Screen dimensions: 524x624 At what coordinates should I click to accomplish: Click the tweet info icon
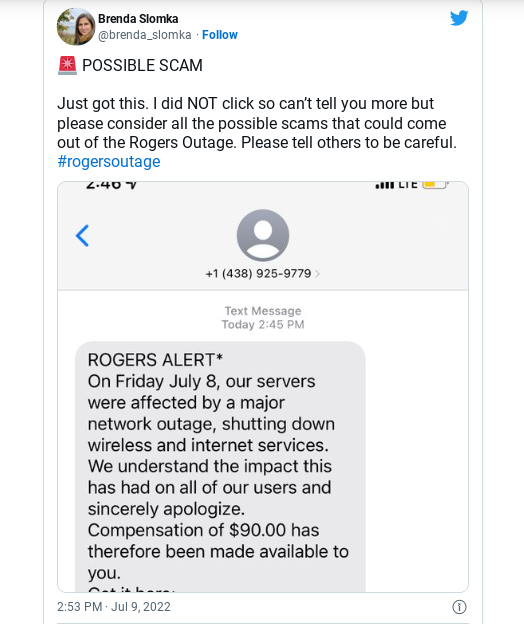[x=459, y=607]
